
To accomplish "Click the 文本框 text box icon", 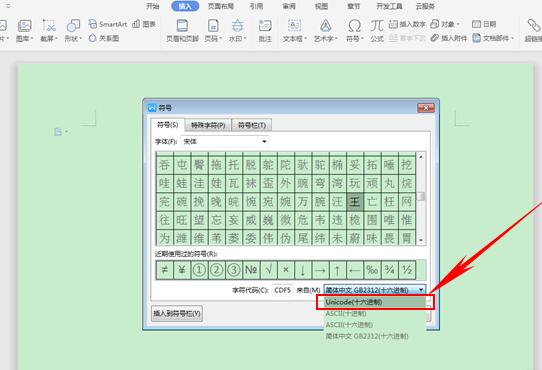I will click(295, 26).
